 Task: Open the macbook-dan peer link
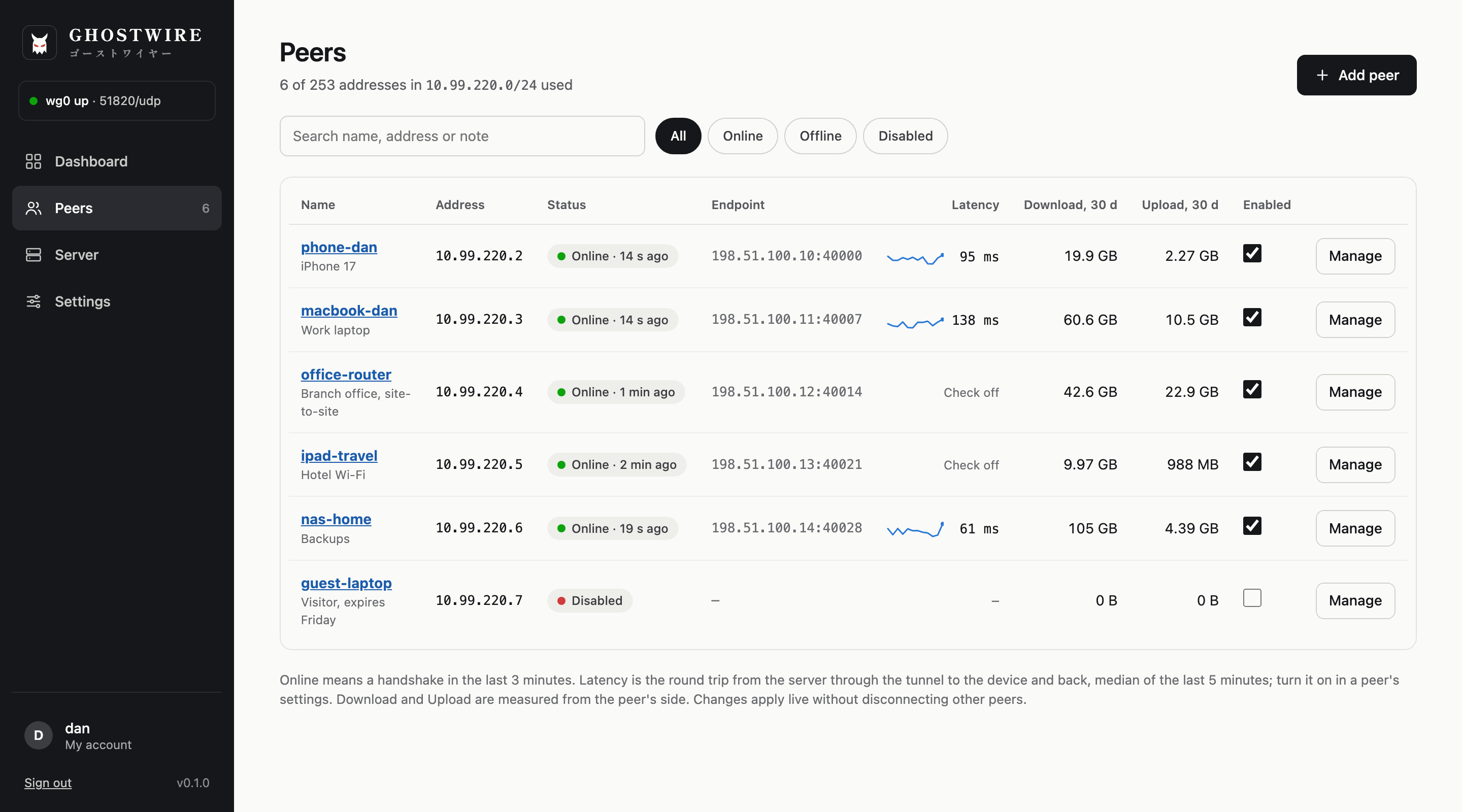pyautogui.click(x=349, y=311)
